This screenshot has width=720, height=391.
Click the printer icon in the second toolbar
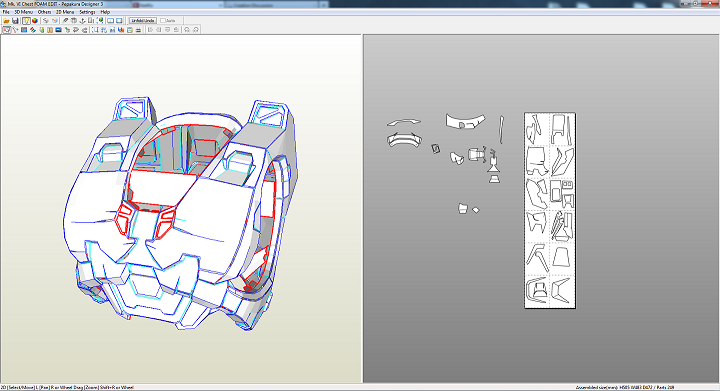click(x=138, y=30)
